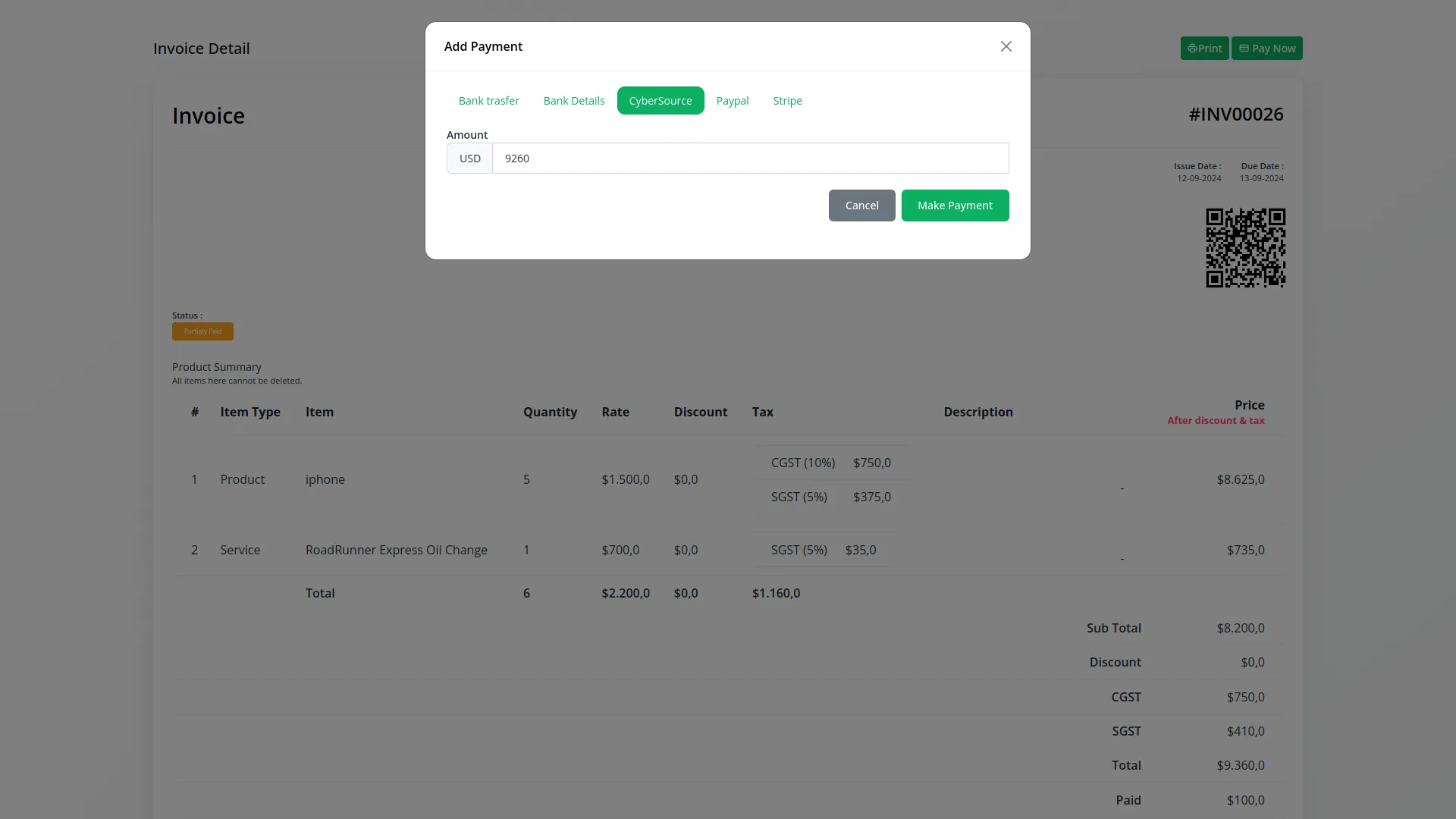This screenshot has width=1456, height=819.
Task: View the Bank Details payment tab
Action: 573,100
